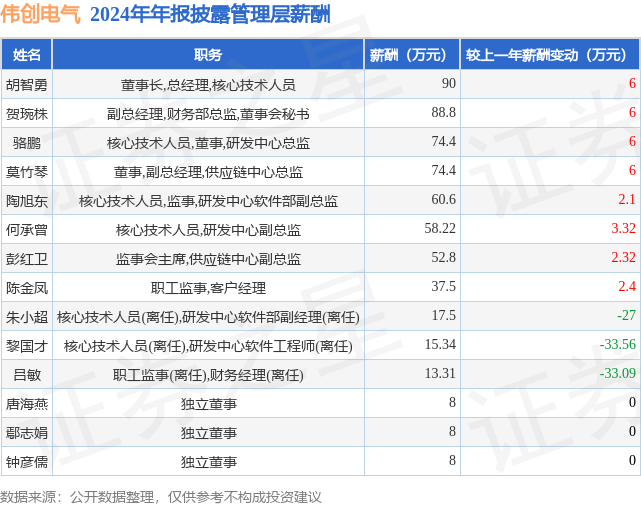This screenshot has width=641, height=506.
Task: Click salary change value -27
Action: tap(626, 316)
